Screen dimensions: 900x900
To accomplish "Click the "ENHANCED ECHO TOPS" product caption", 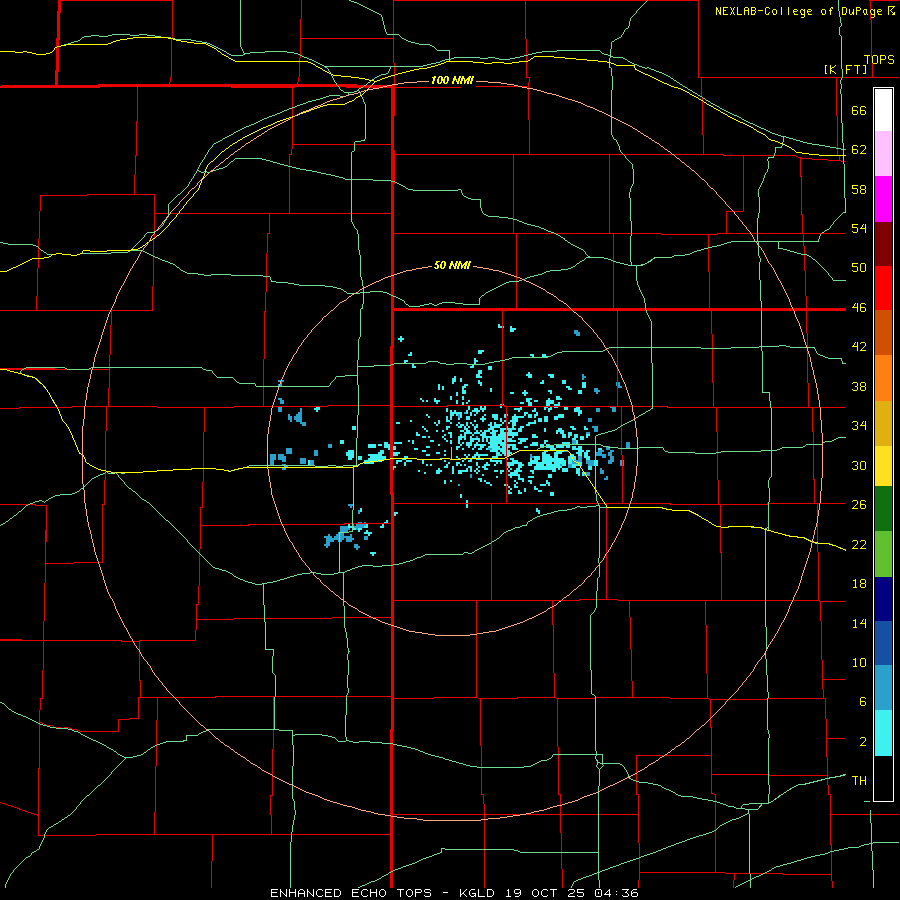I will pyautogui.click(x=351, y=893).
